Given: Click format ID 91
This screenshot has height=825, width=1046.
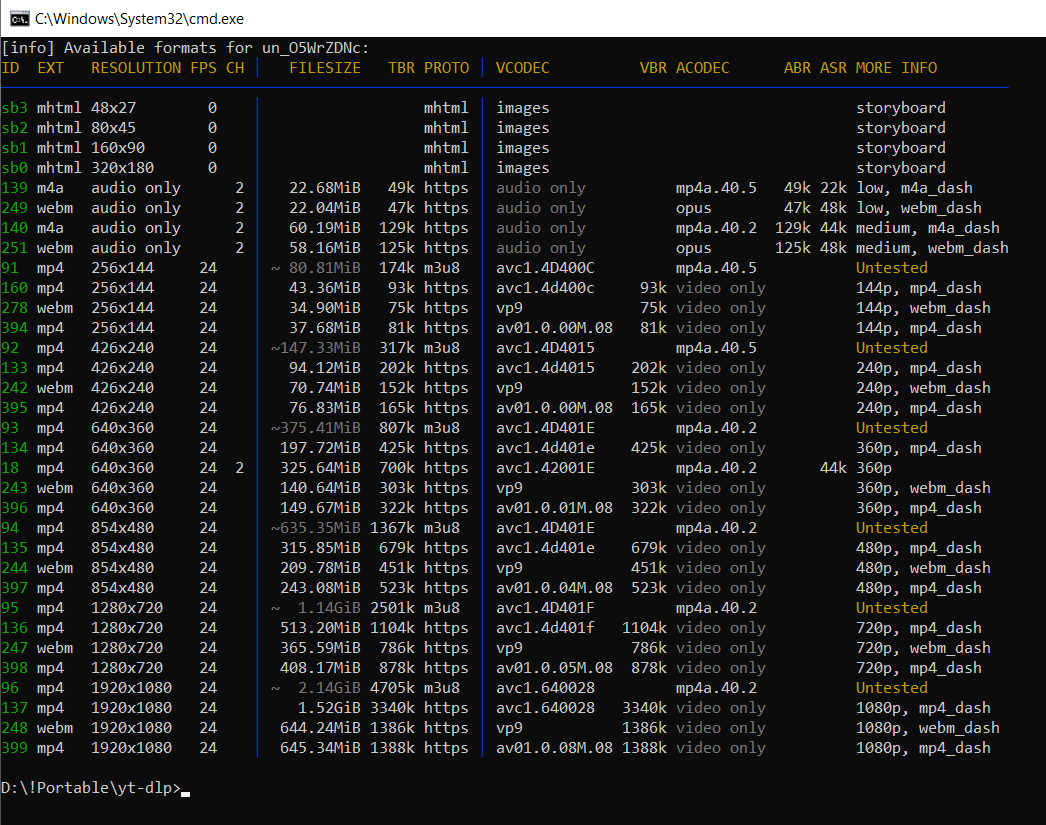Looking at the screenshot, I should pyautogui.click(x=10, y=268).
